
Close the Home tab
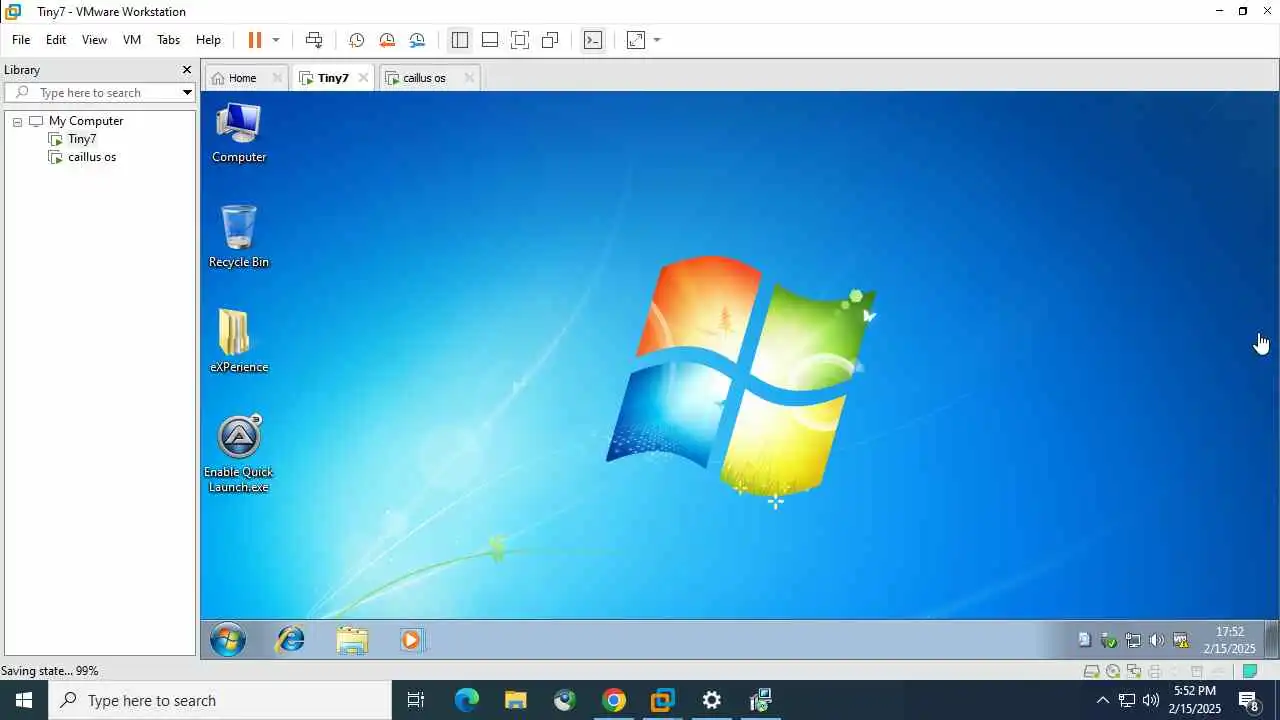(x=278, y=78)
